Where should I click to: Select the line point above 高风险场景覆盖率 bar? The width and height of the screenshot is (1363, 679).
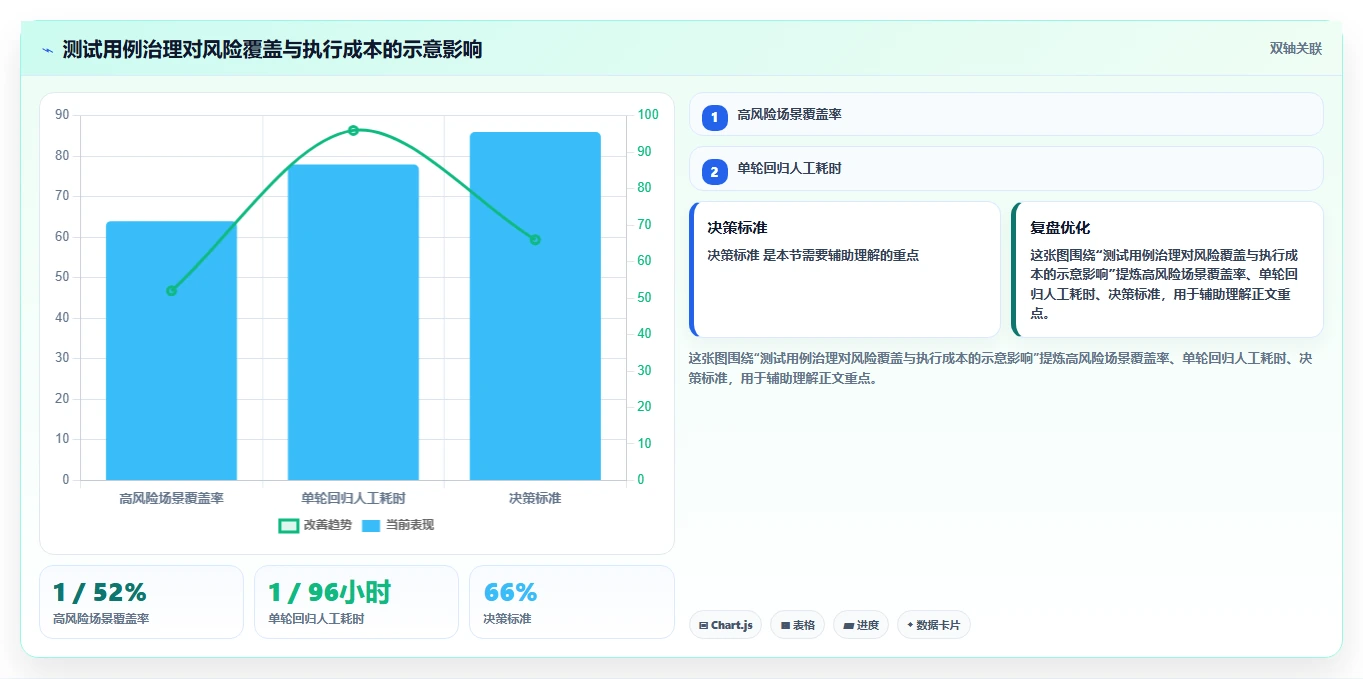(171, 291)
